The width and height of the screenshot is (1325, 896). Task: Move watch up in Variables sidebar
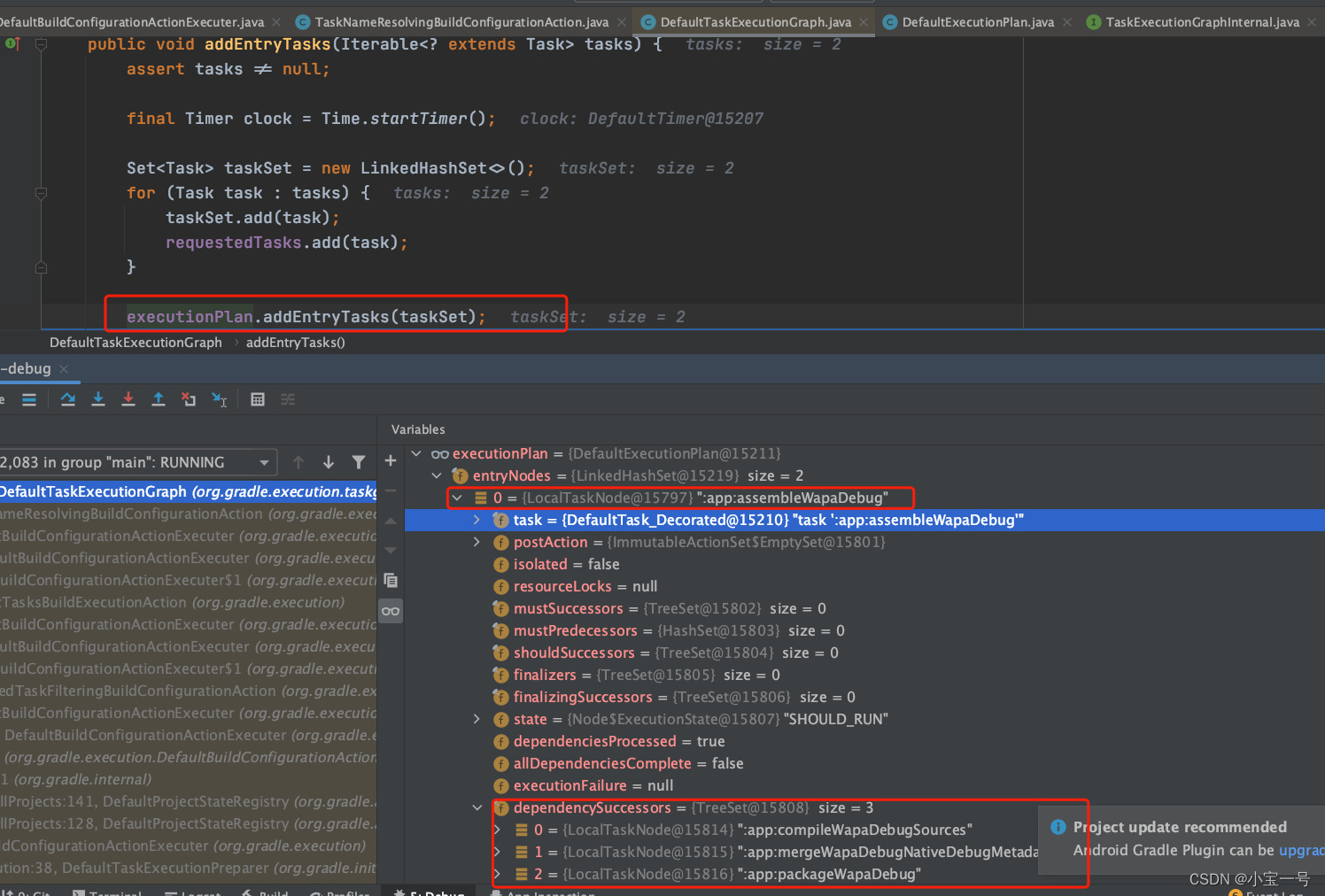click(391, 521)
